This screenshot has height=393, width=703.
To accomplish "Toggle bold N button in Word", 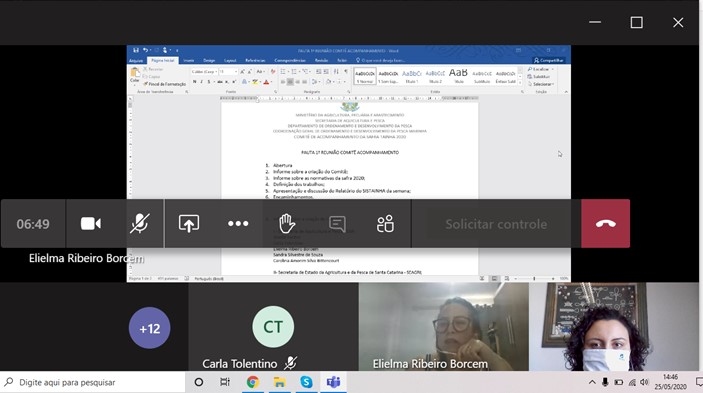I will coord(195,82).
